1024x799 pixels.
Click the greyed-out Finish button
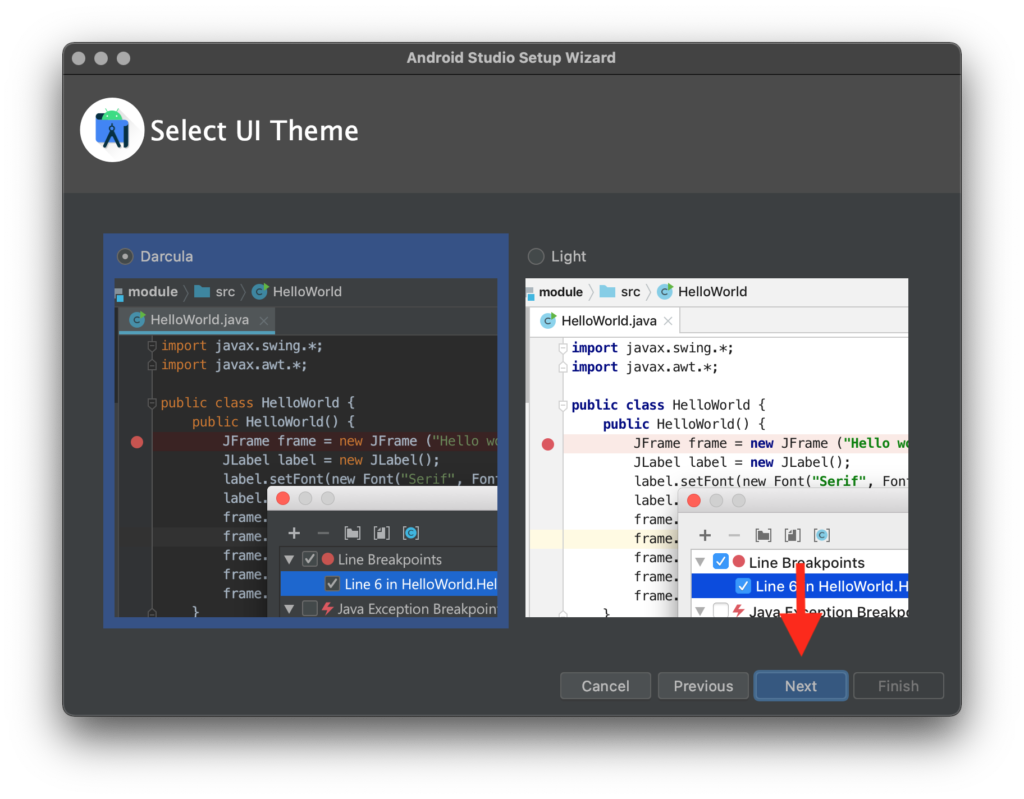(898, 686)
